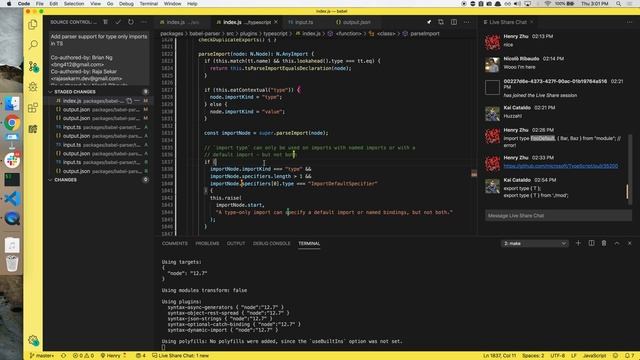Refresh the source control panel
The width and height of the screenshot is (640, 360).
click(131, 22)
